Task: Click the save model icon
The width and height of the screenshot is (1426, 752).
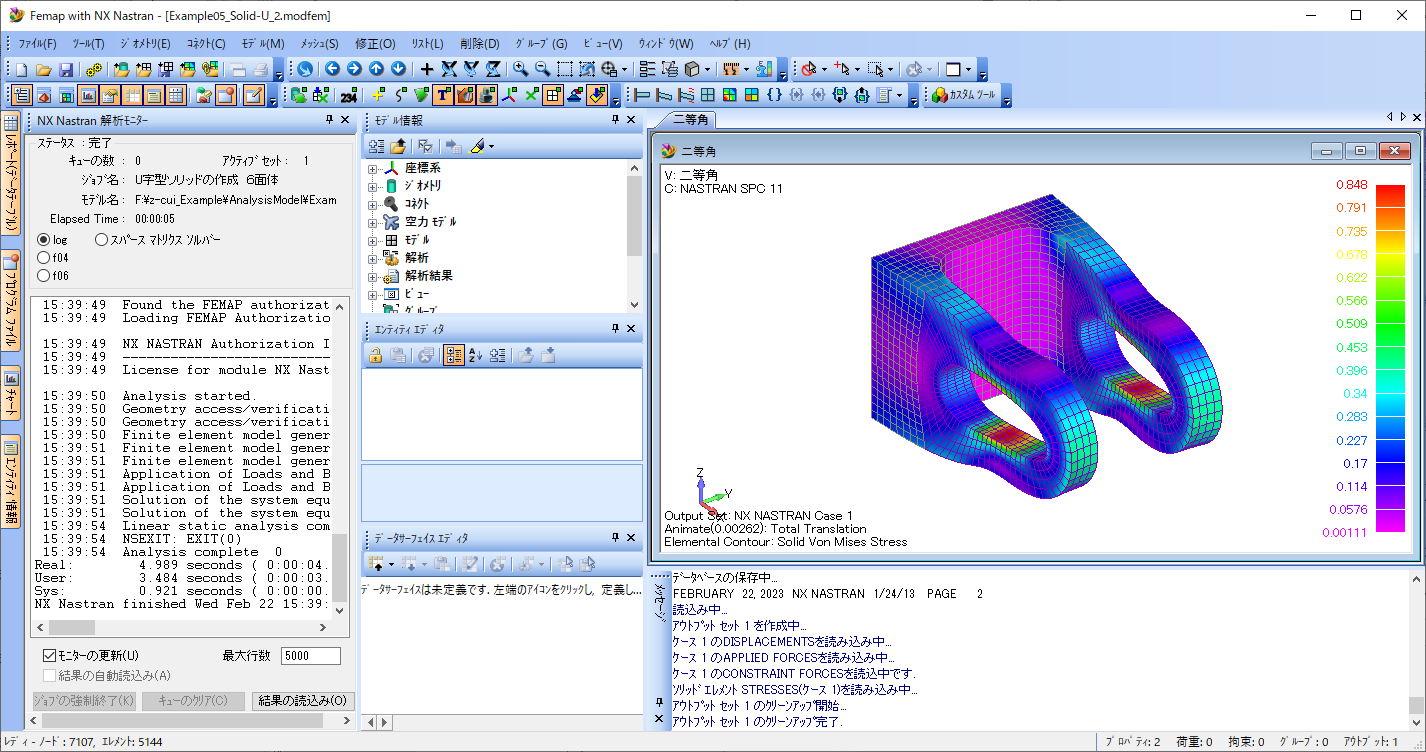Action: (67, 69)
